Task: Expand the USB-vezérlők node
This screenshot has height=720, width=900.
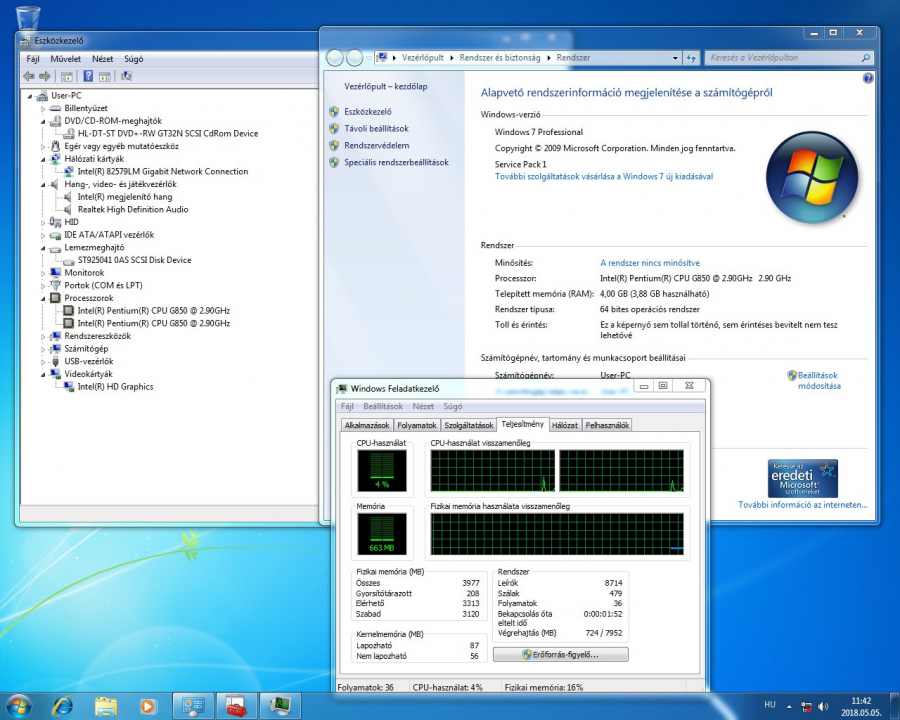Action: (43, 362)
